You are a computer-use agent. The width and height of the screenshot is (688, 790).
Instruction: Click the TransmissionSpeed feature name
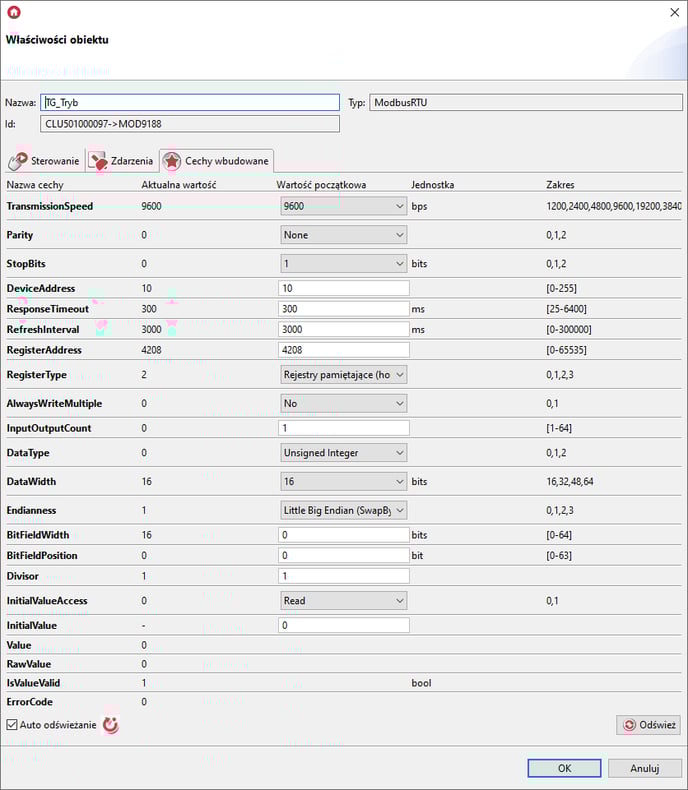pos(50,206)
